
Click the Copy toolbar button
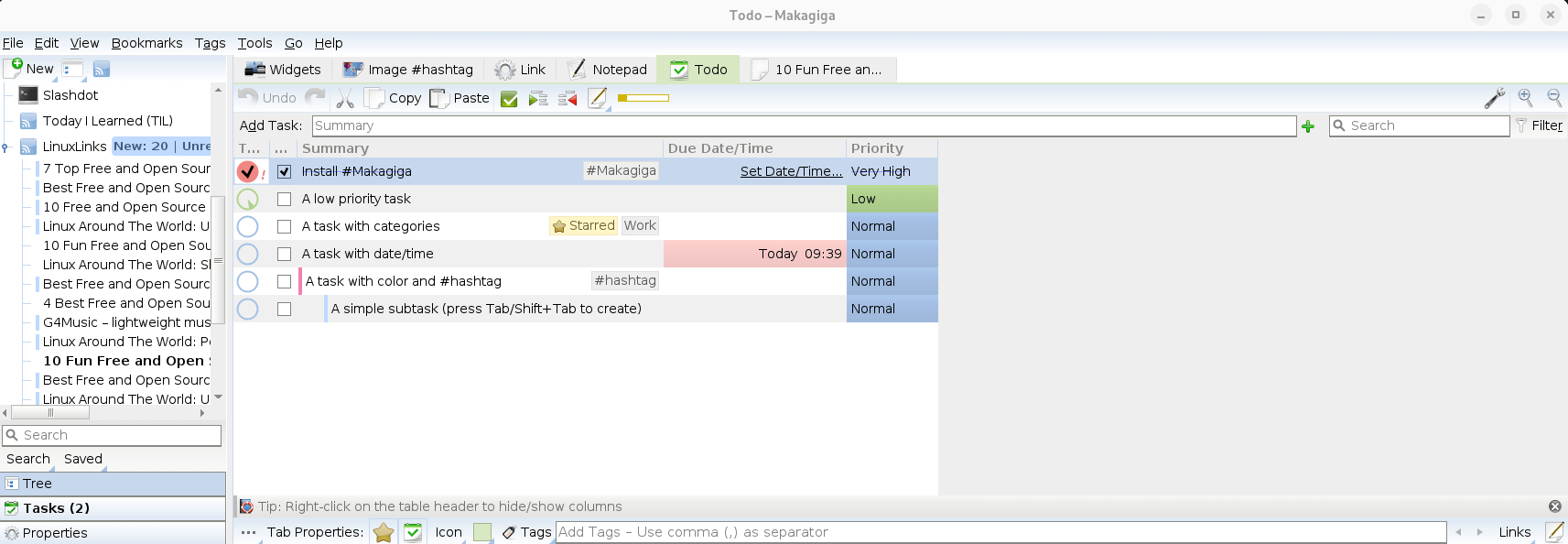point(393,98)
